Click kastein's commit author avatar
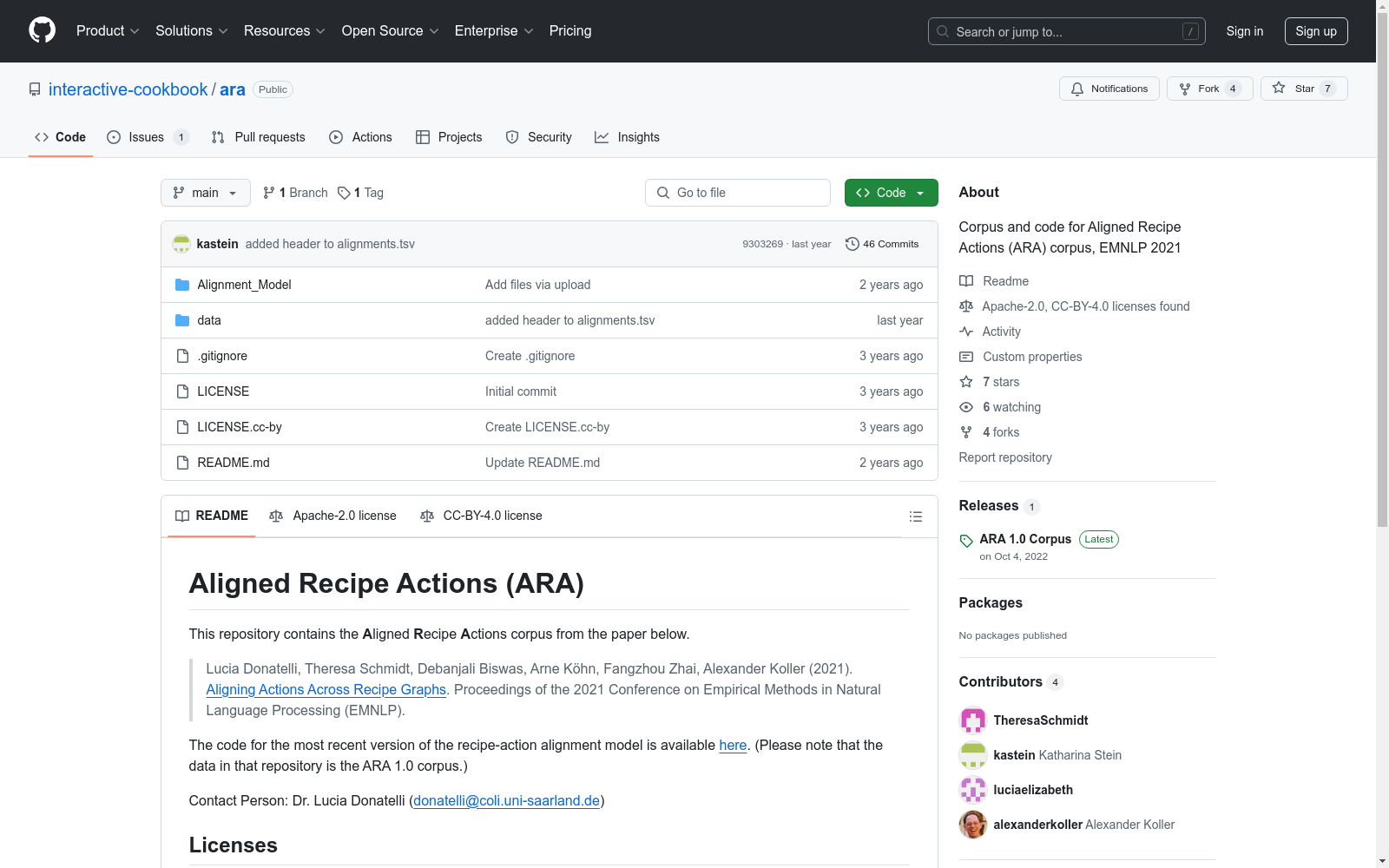This screenshot has width=1389, height=868. coord(181,244)
